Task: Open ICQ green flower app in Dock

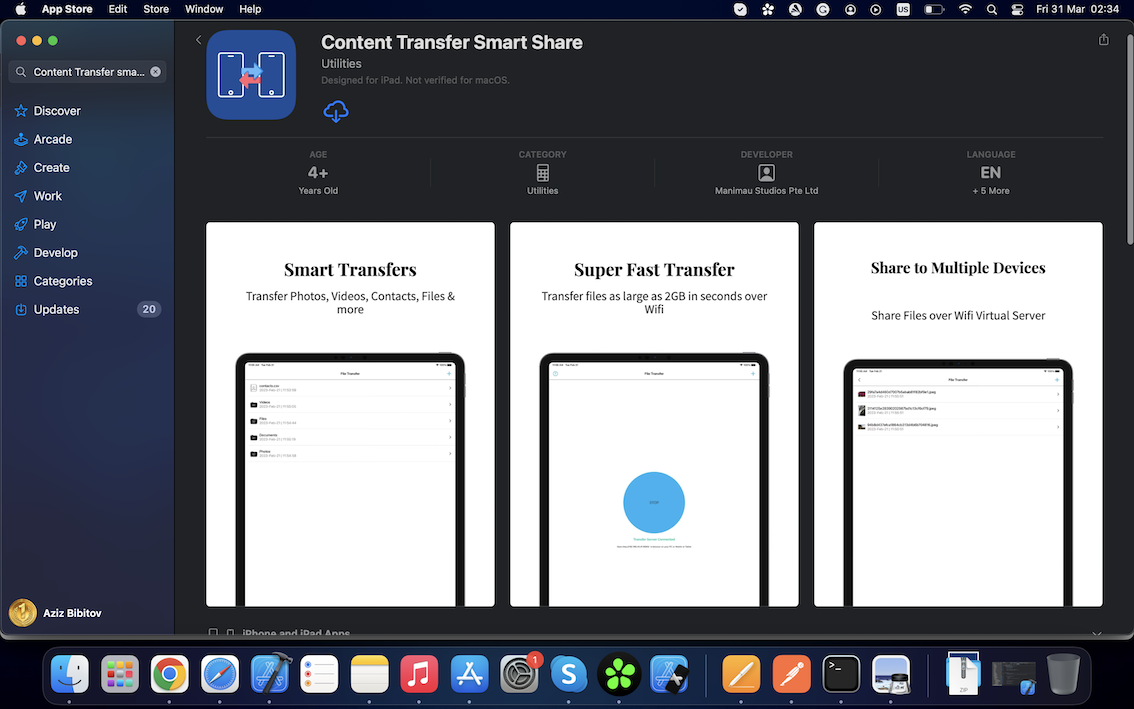Action: (619, 674)
